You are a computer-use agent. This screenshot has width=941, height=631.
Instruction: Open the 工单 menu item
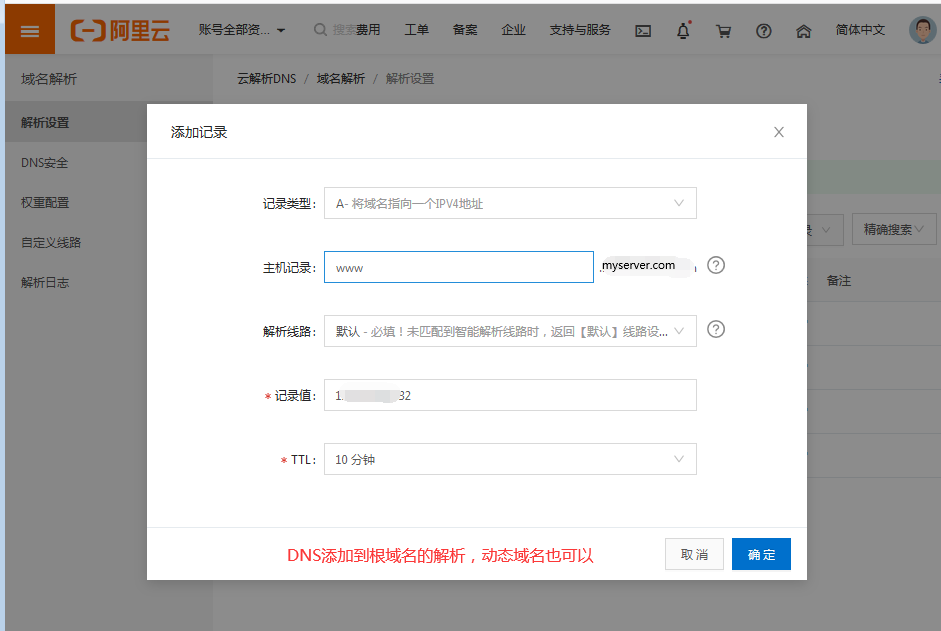click(416, 30)
